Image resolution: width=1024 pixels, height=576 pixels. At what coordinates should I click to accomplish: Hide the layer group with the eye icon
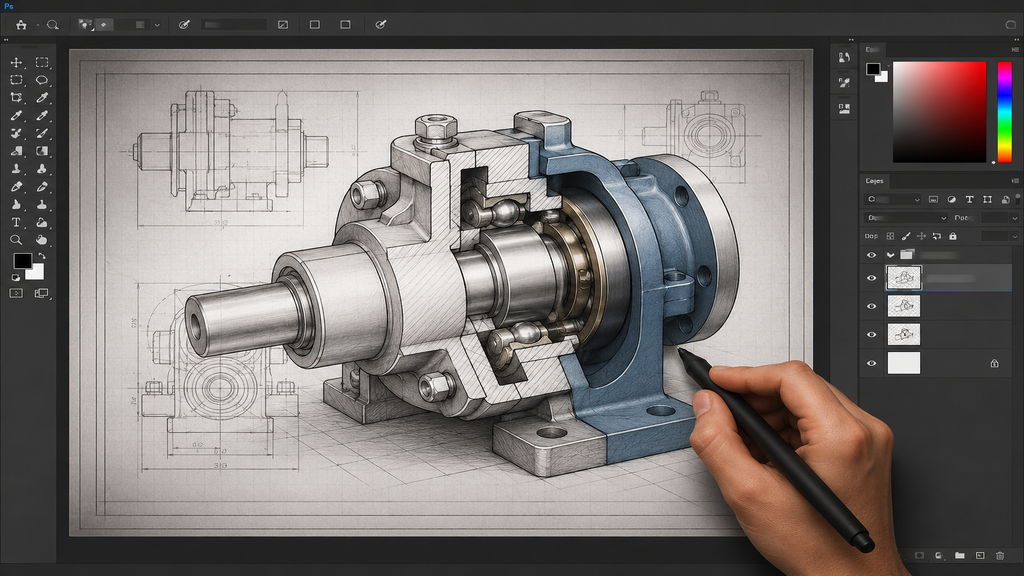click(871, 255)
